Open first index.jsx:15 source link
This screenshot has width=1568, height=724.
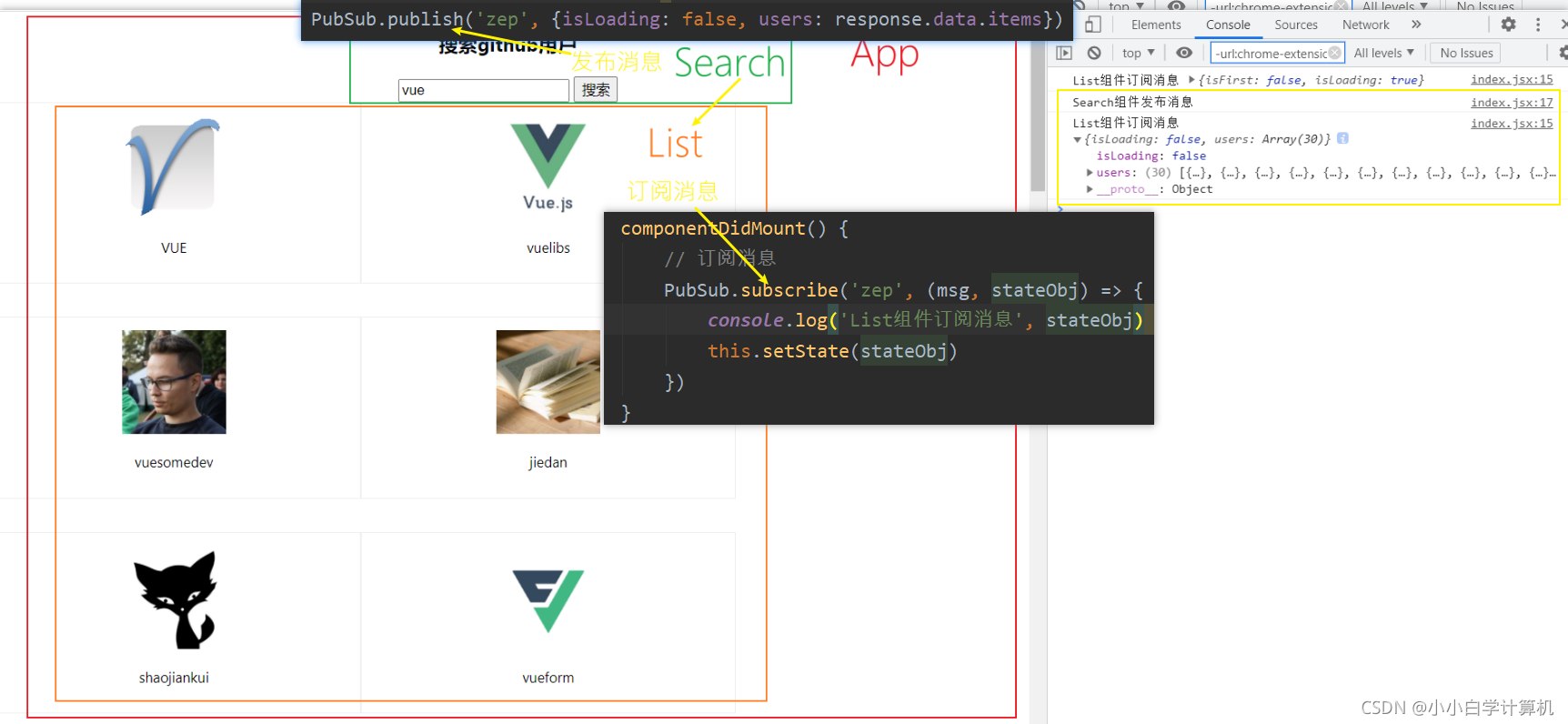tap(1512, 79)
